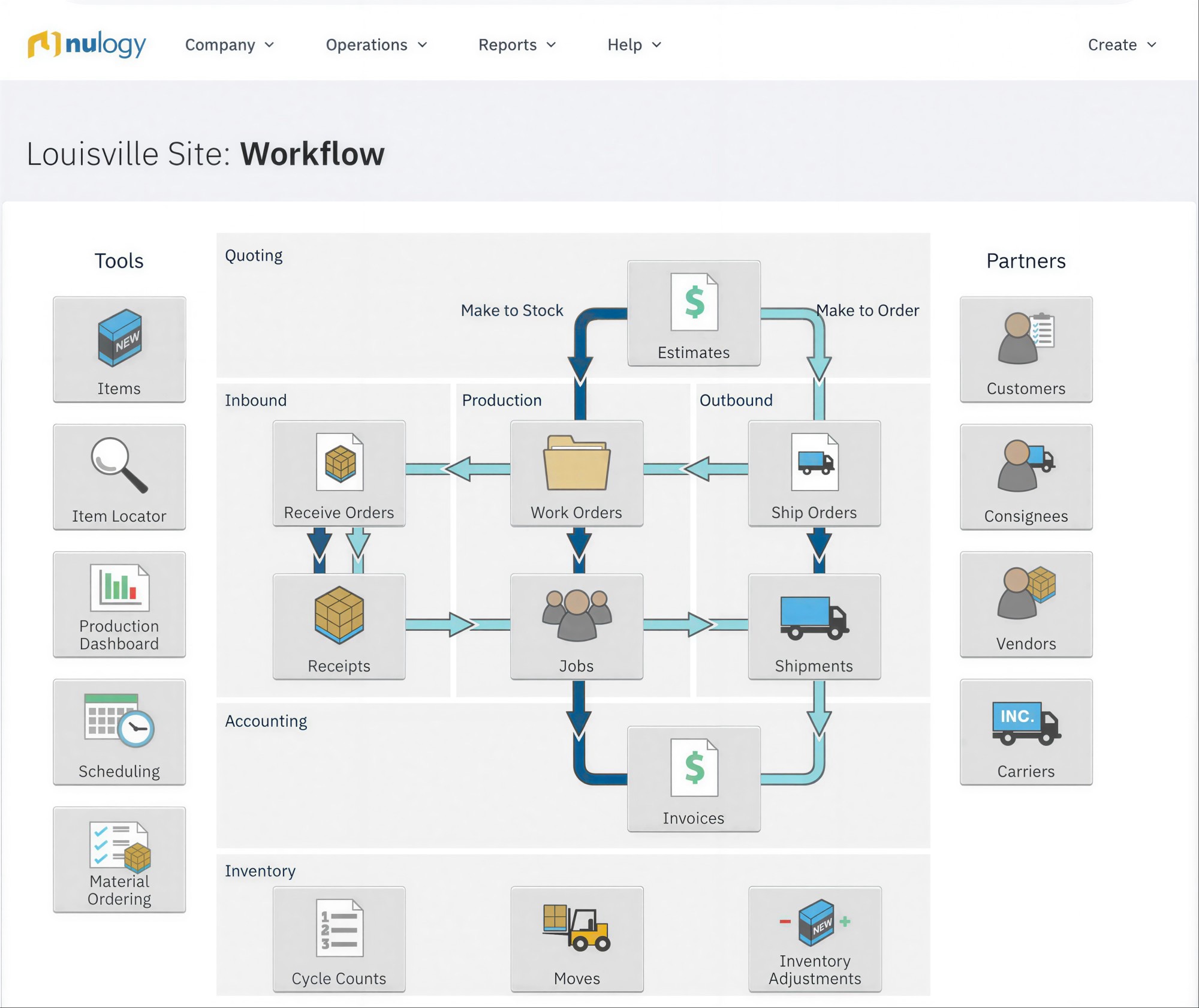Click the Outbound section label

point(736,400)
